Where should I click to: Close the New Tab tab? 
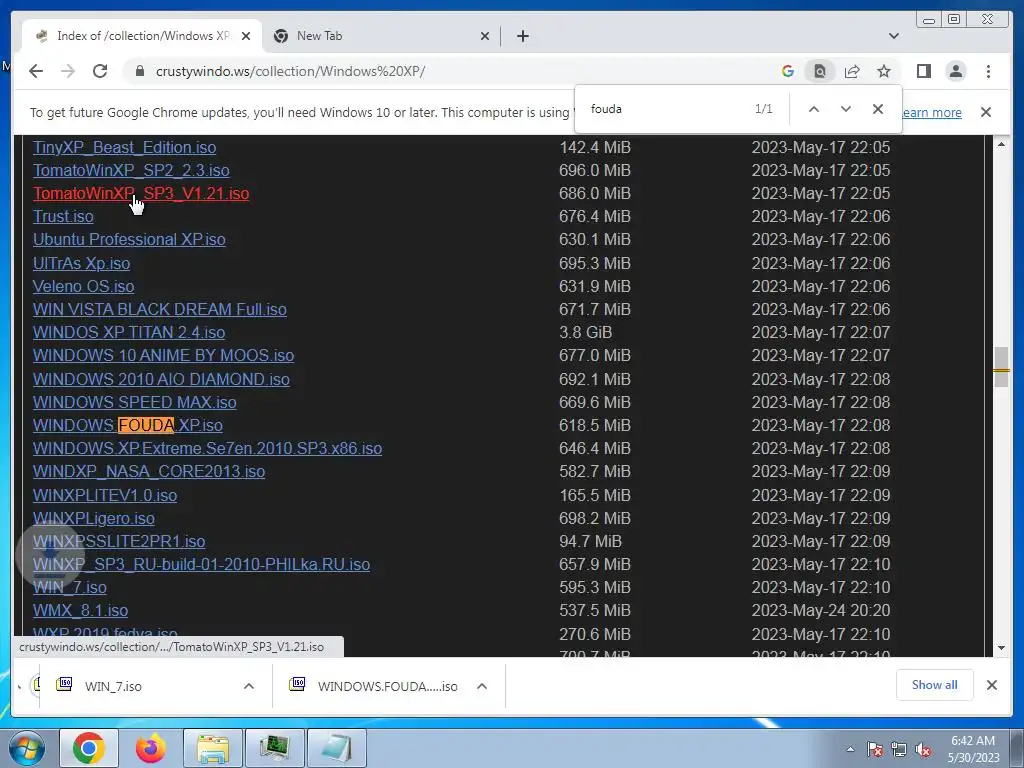tap(485, 36)
